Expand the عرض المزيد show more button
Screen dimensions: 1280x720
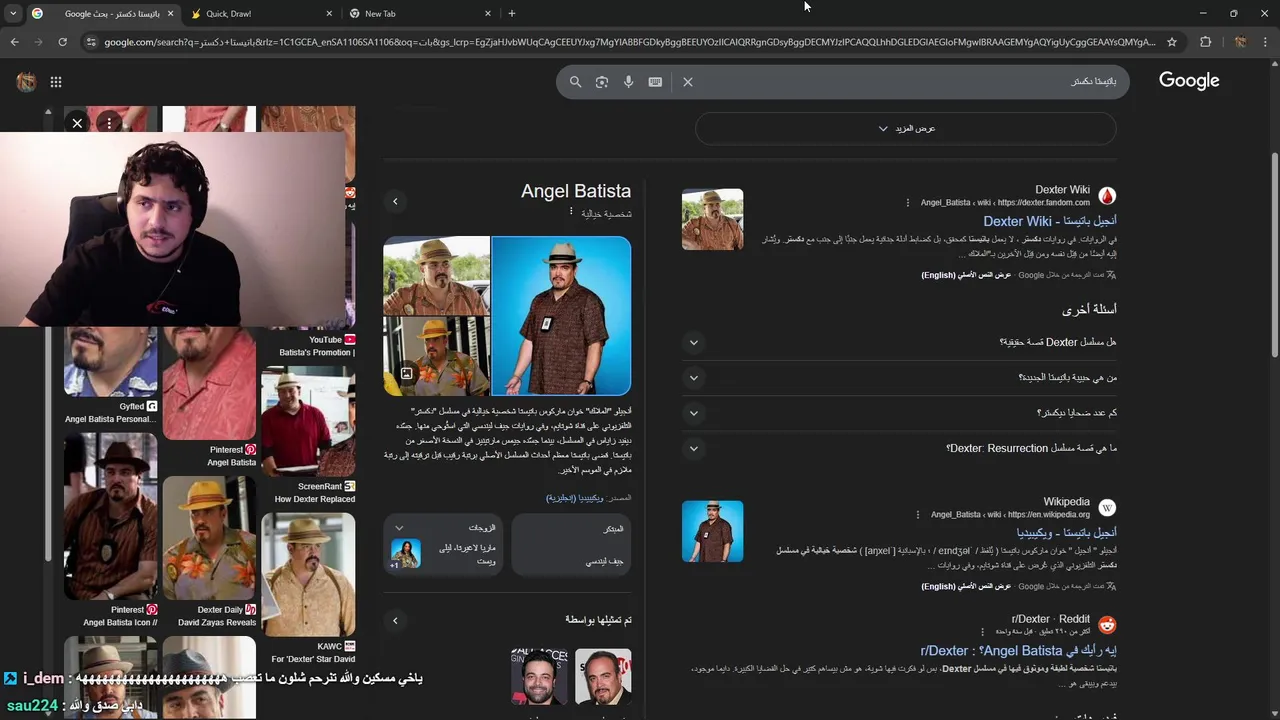pyautogui.click(x=906, y=129)
